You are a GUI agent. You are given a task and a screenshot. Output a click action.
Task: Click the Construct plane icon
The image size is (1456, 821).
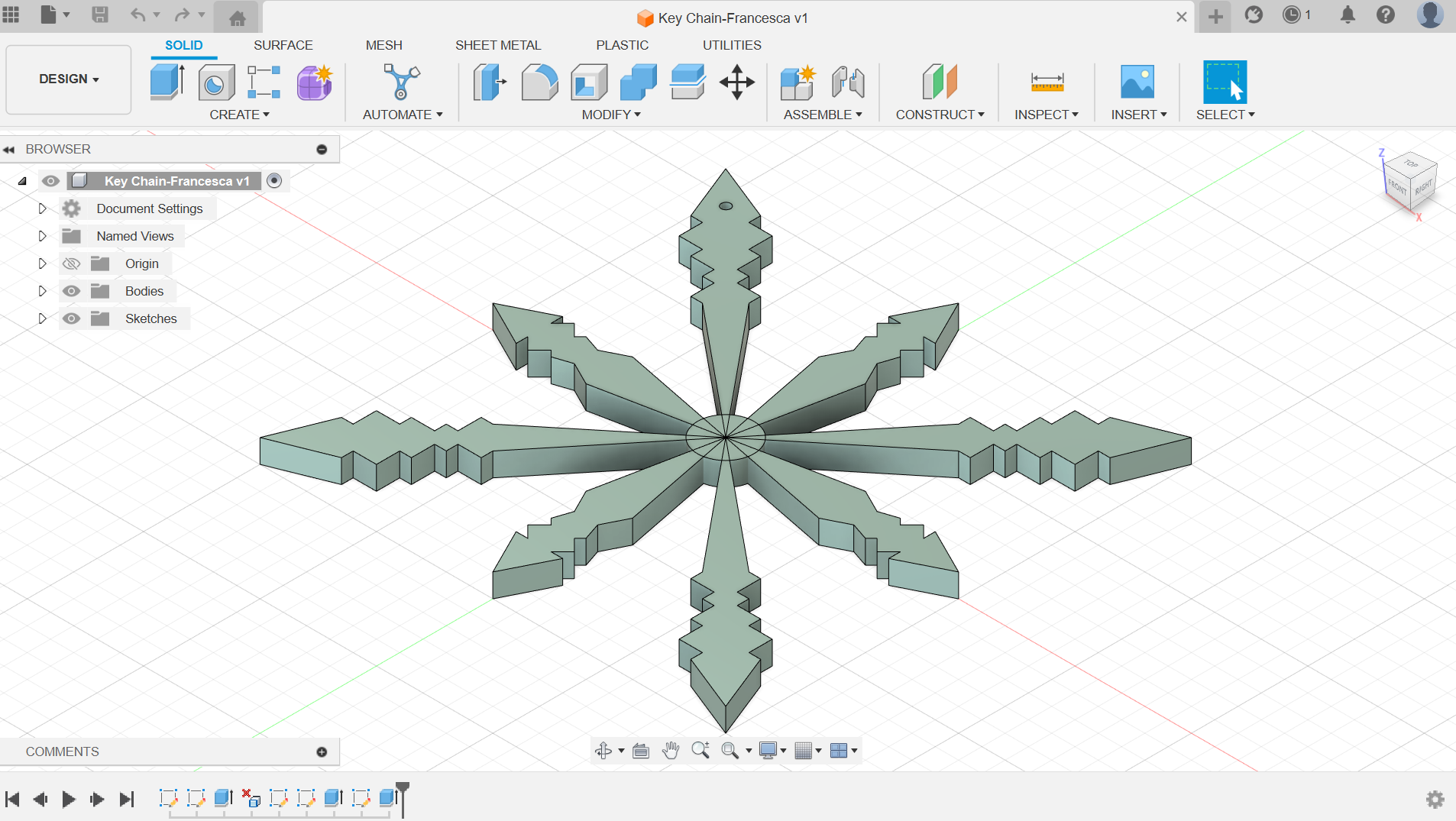pyautogui.click(x=940, y=82)
